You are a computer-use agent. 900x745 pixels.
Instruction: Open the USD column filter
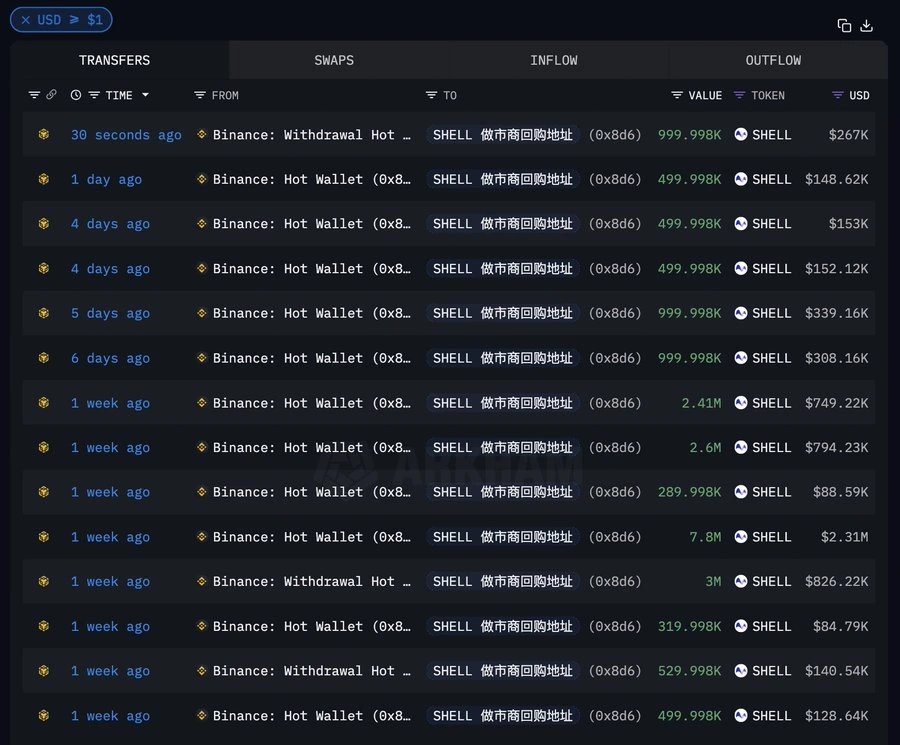[837, 95]
